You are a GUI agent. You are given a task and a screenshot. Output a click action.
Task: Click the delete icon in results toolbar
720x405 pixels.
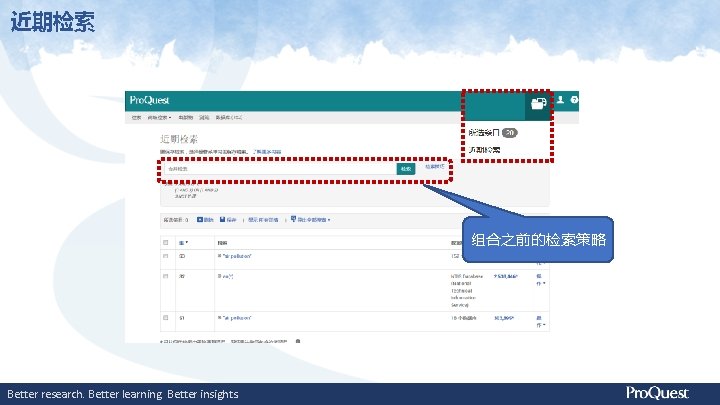coord(200,220)
